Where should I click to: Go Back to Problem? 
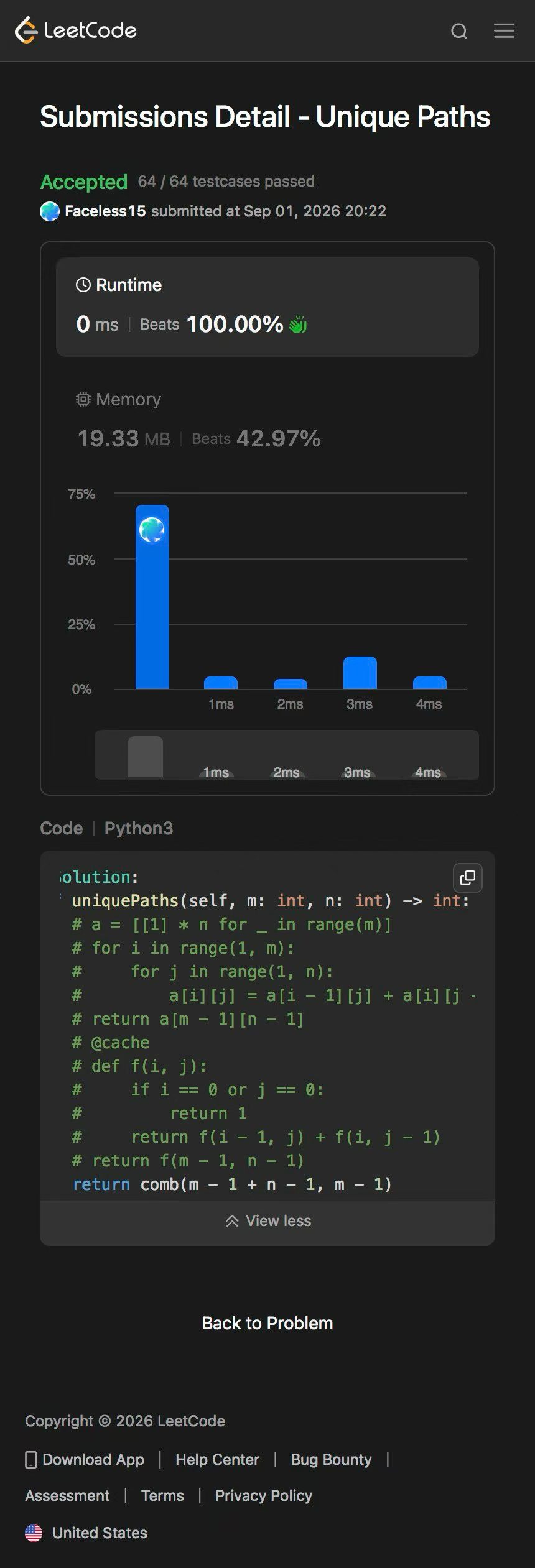click(267, 1323)
